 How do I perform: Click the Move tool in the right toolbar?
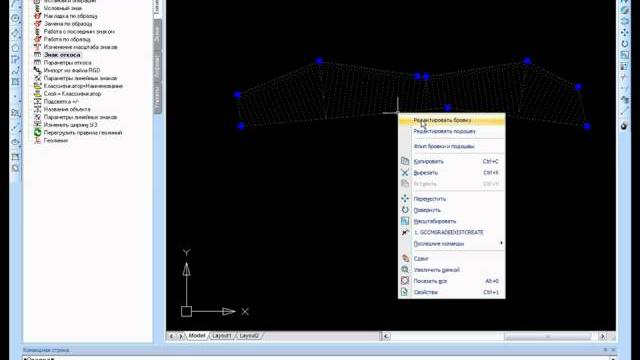(624, 32)
